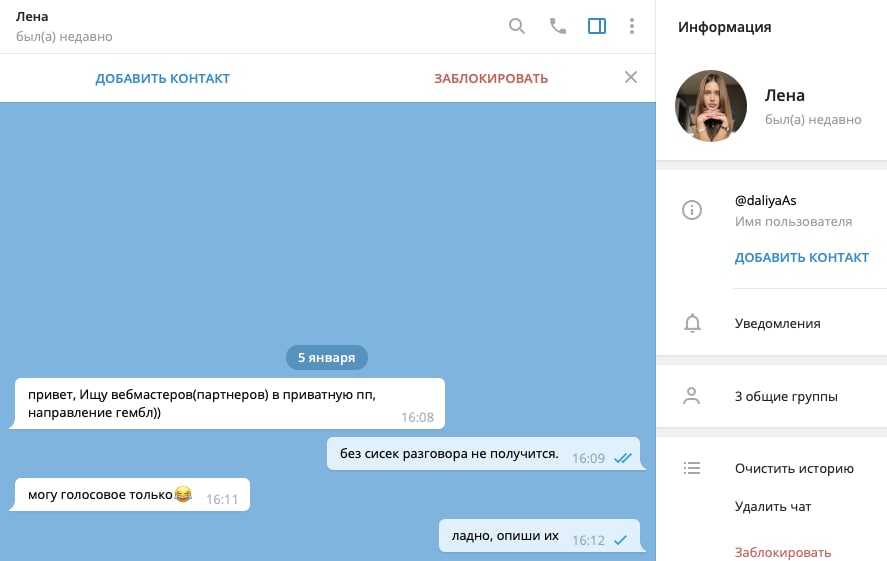Click the bell notifications icon
887x561 pixels.
pyautogui.click(x=692, y=323)
